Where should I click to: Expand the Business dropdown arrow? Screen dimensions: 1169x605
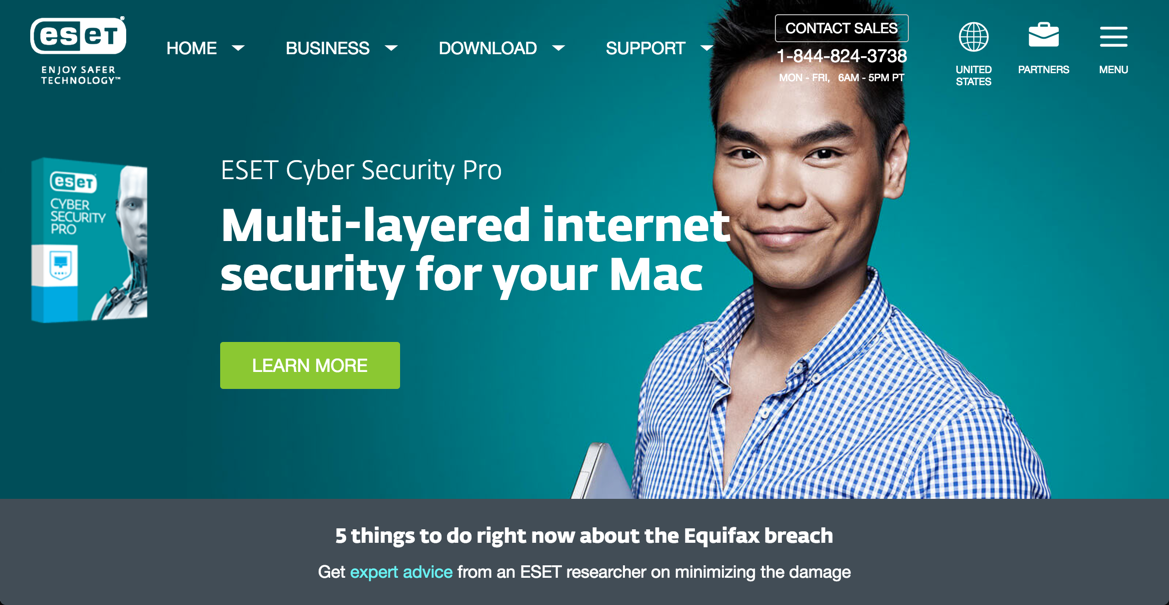pyautogui.click(x=391, y=48)
